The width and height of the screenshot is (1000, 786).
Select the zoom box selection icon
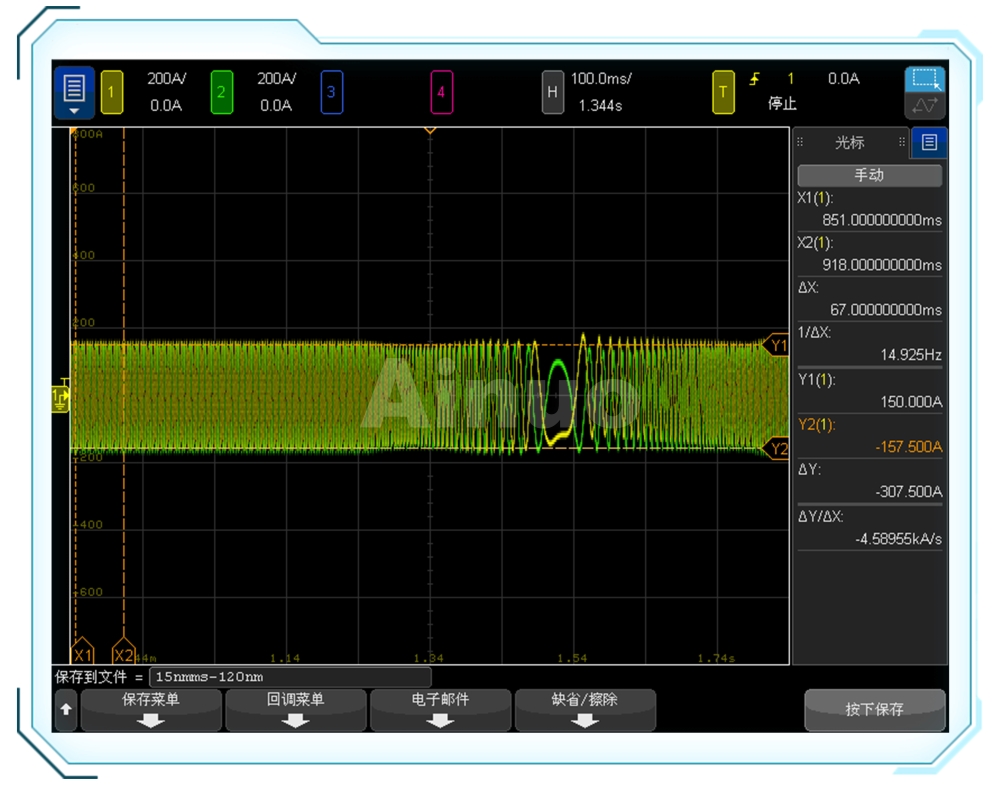[925, 80]
